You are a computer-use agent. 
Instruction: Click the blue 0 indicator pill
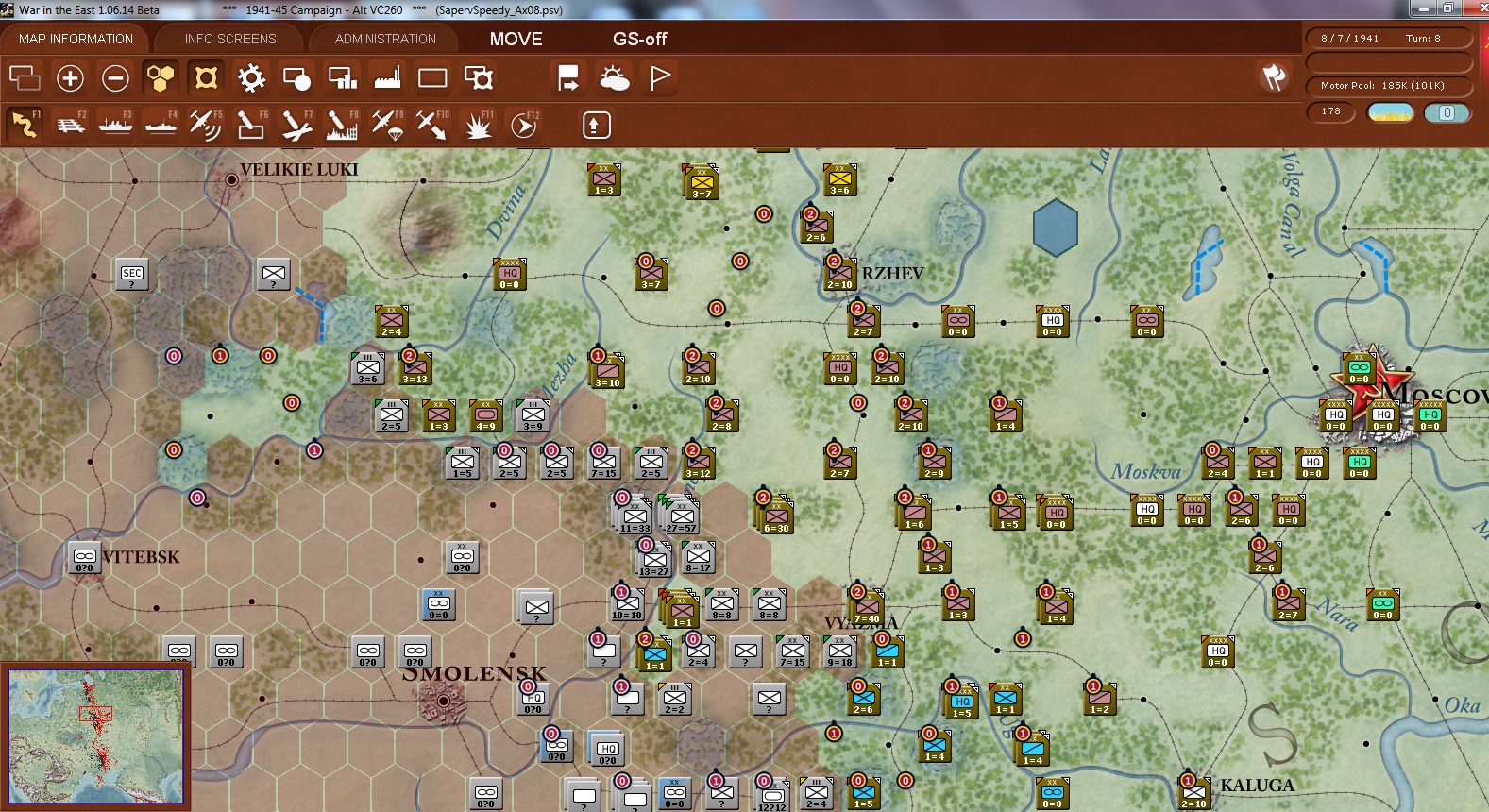tap(1447, 112)
